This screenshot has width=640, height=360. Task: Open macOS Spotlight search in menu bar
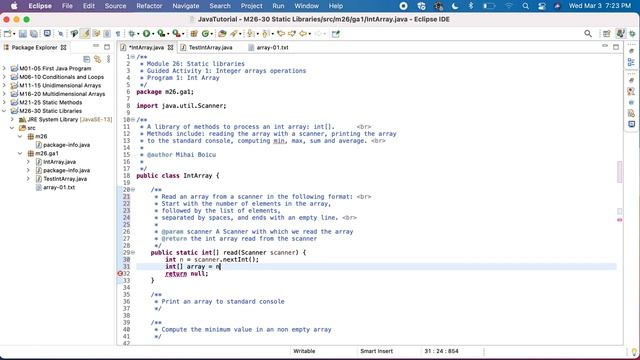526,6
